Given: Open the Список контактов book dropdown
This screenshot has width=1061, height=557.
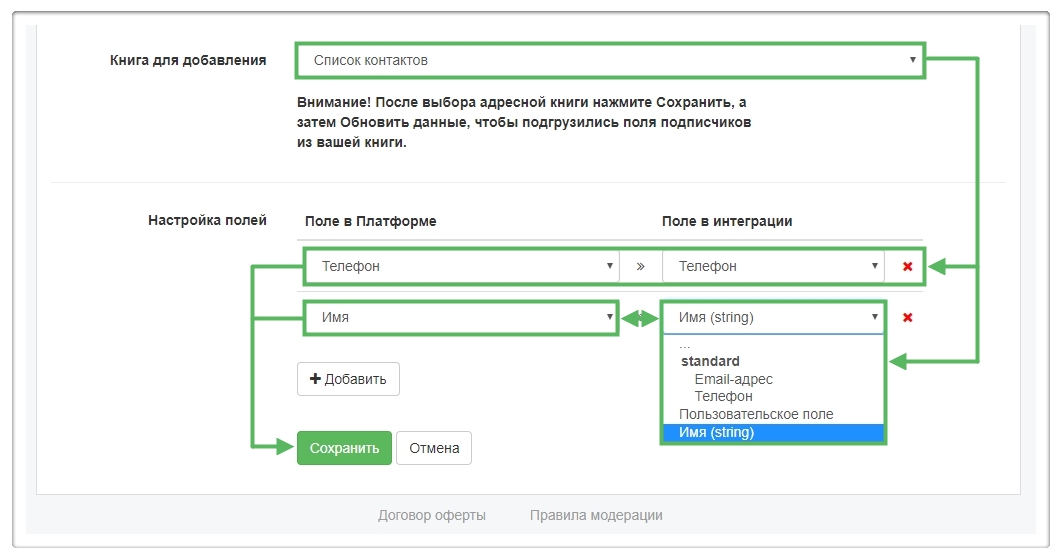Looking at the screenshot, I should [610, 61].
